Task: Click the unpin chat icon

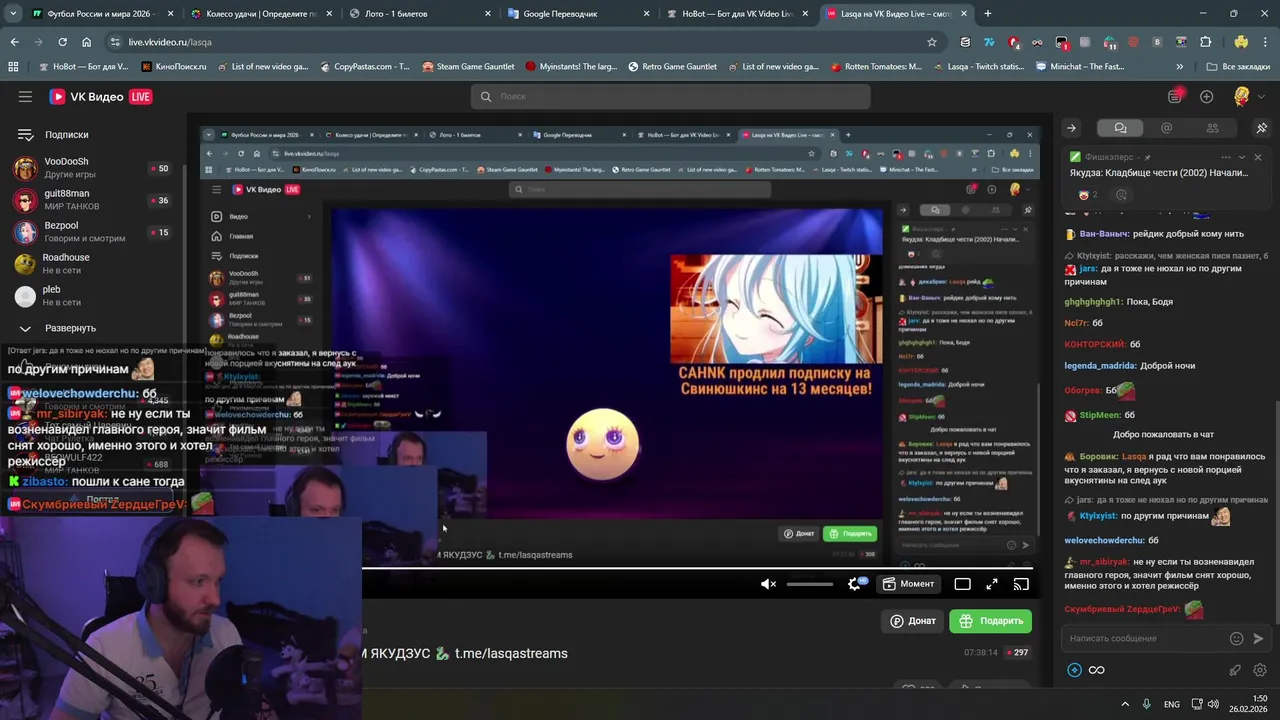Action: [1261, 128]
